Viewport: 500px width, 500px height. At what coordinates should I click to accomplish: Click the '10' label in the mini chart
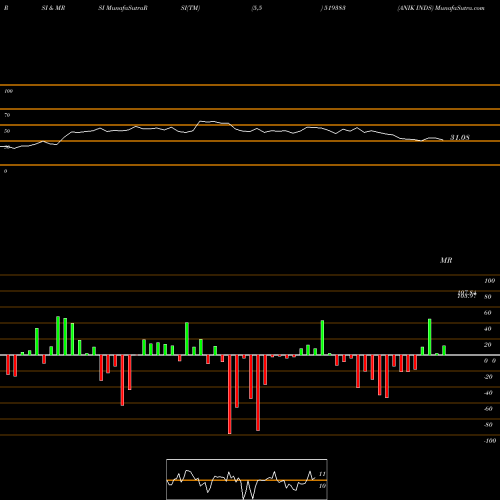point(322,486)
